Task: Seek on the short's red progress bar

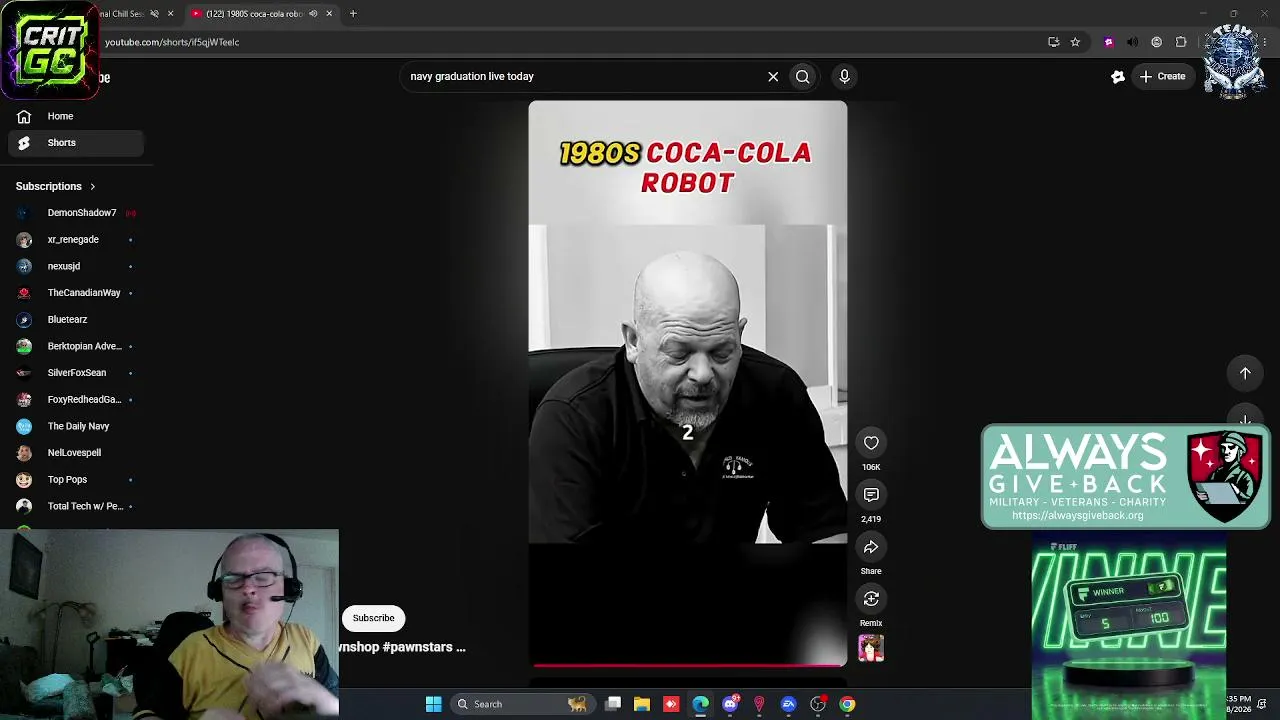Action: 688,664
